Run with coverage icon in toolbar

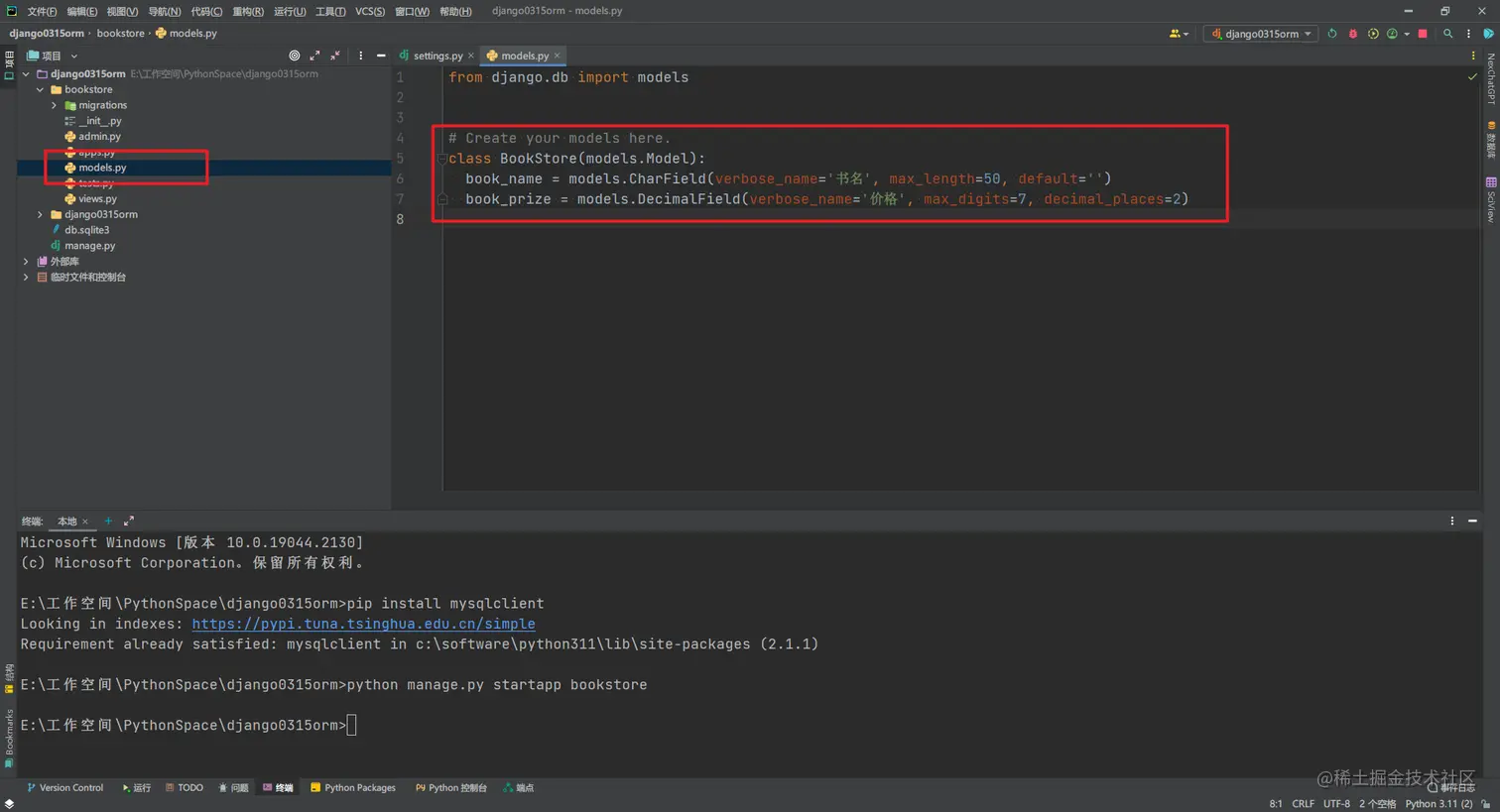tap(1373, 34)
